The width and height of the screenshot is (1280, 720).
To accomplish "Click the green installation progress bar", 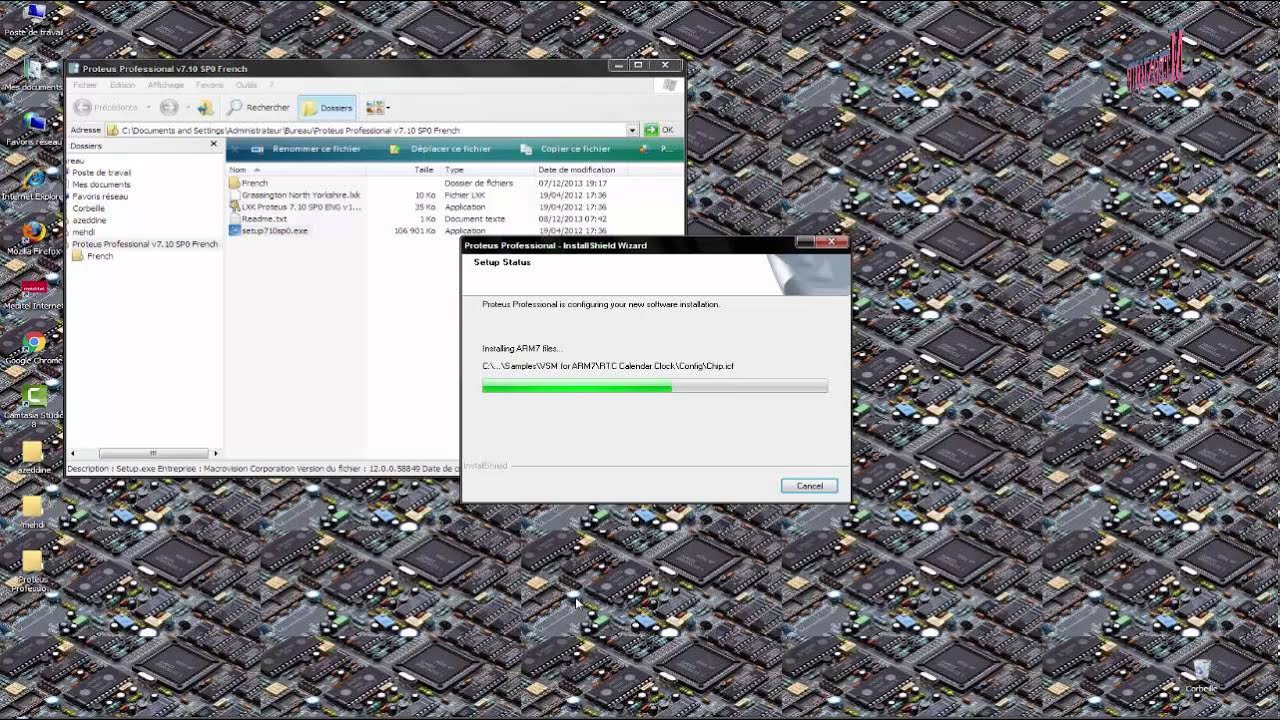I will pos(654,387).
